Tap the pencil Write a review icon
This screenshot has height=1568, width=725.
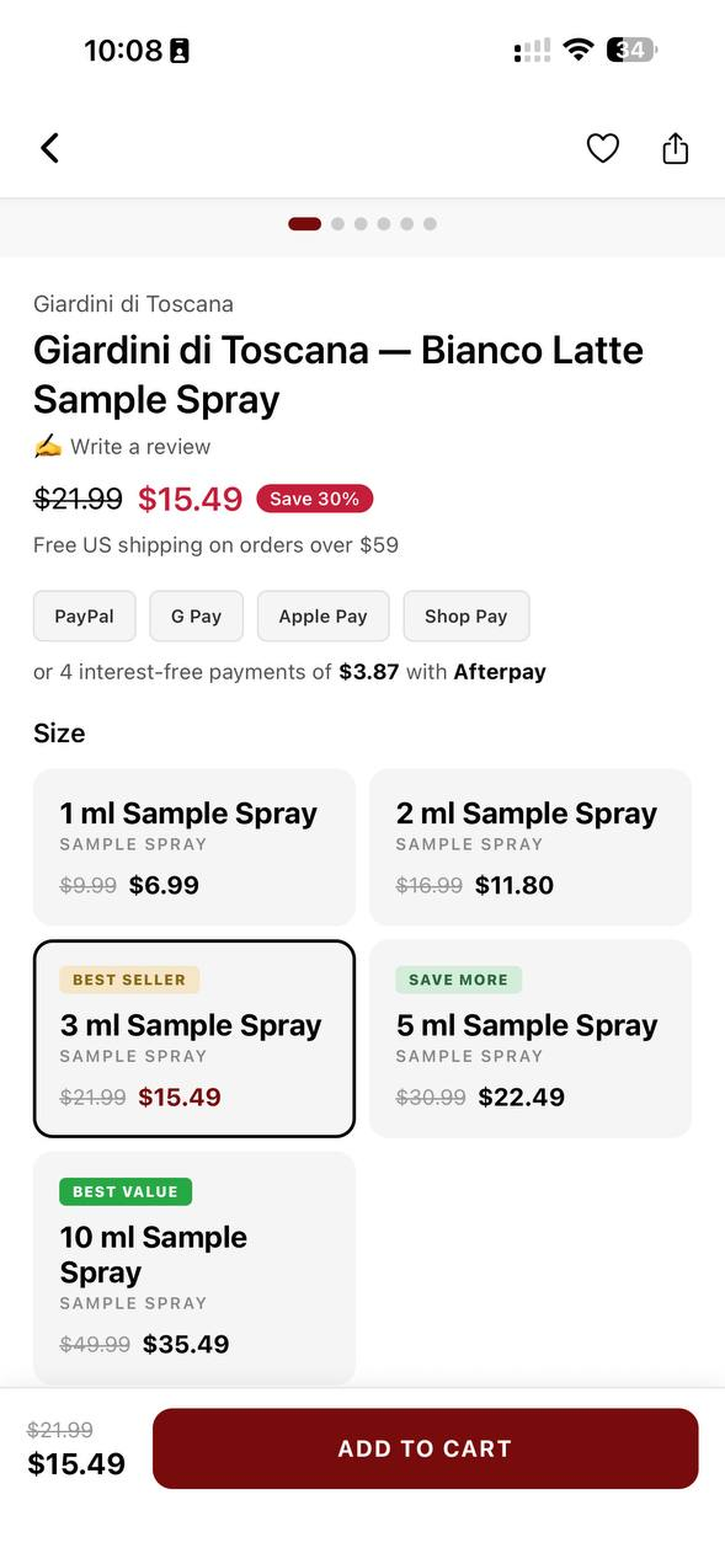[x=47, y=446]
